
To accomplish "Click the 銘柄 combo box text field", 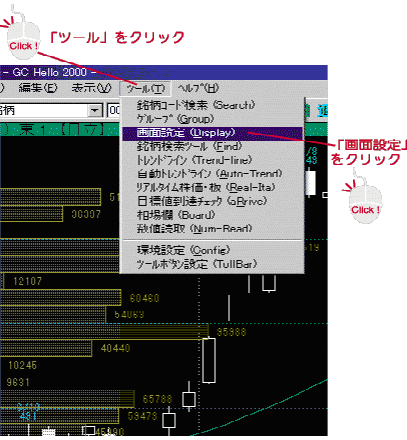I will click(x=43, y=110).
